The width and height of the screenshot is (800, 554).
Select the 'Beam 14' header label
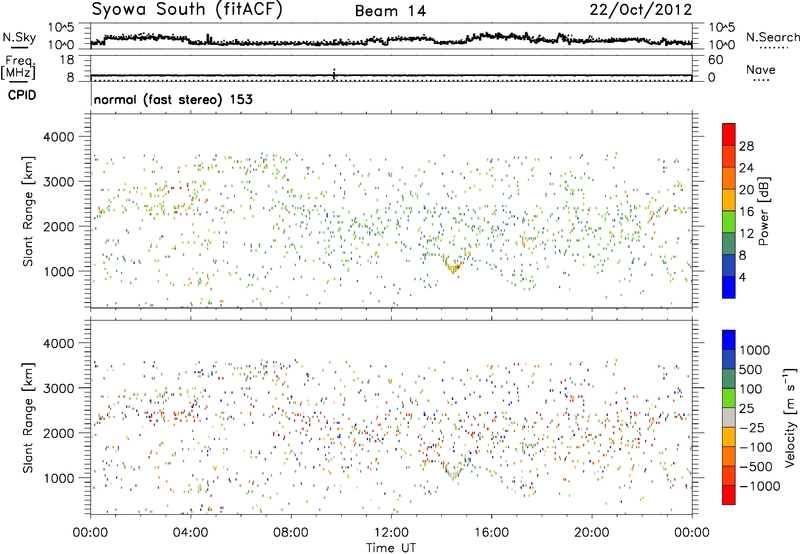coord(390,11)
